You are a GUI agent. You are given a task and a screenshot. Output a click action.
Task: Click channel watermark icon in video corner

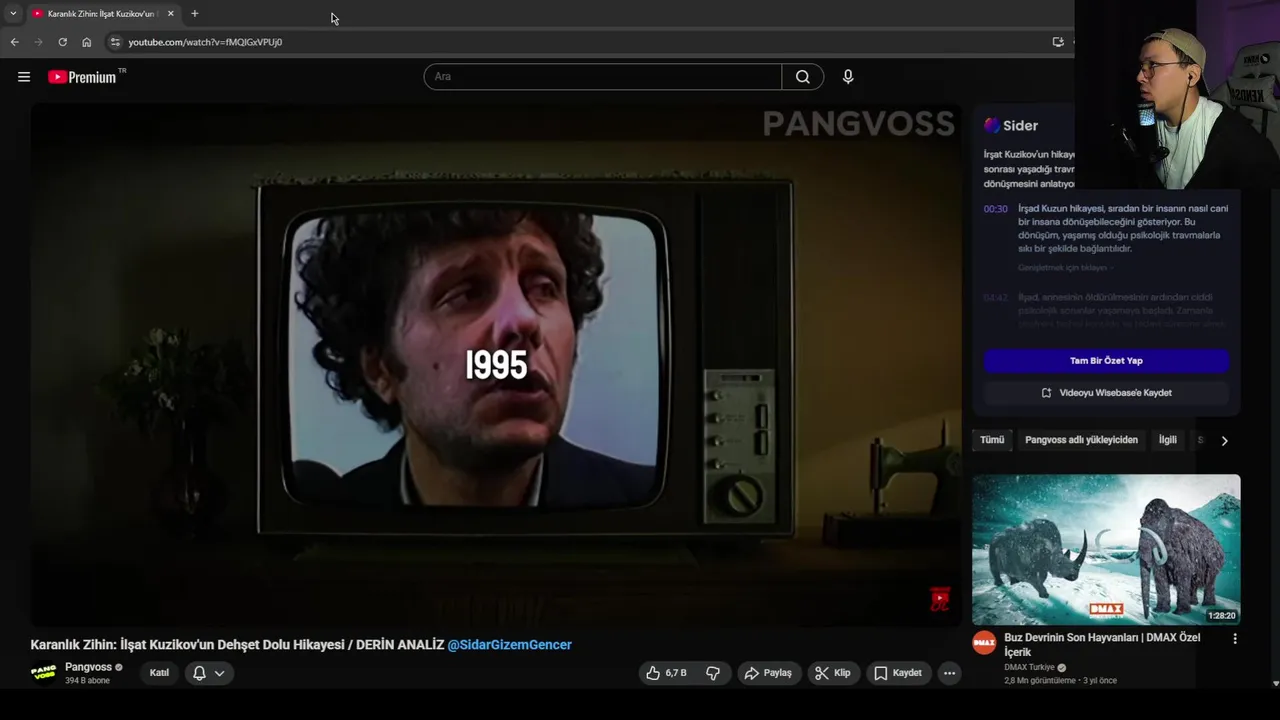[939, 600]
